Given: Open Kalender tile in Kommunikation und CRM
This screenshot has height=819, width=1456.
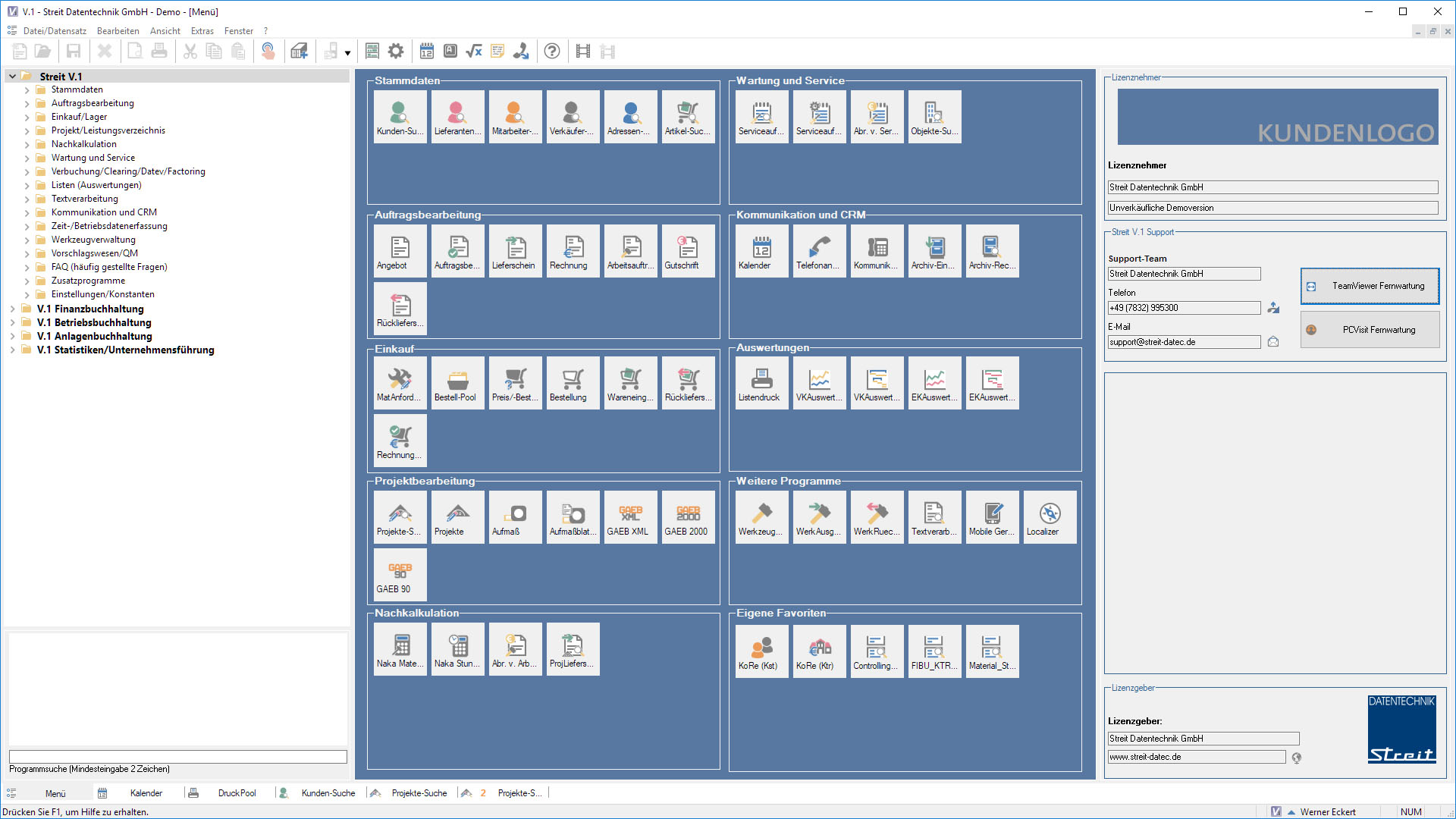Looking at the screenshot, I should pos(761,251).
